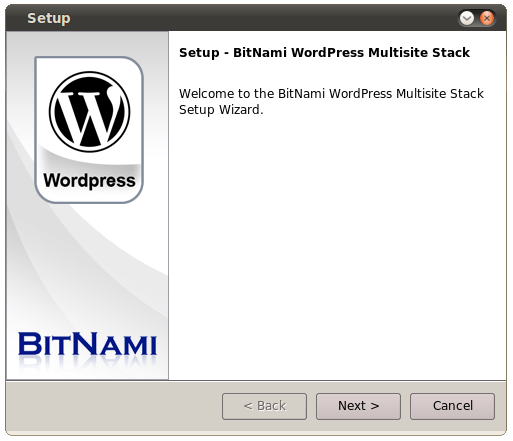The width and height of the screenshot is (513, 441).
Task: Click the disabled < Back button
Action: pyautogui.click(x=264, y=406)
